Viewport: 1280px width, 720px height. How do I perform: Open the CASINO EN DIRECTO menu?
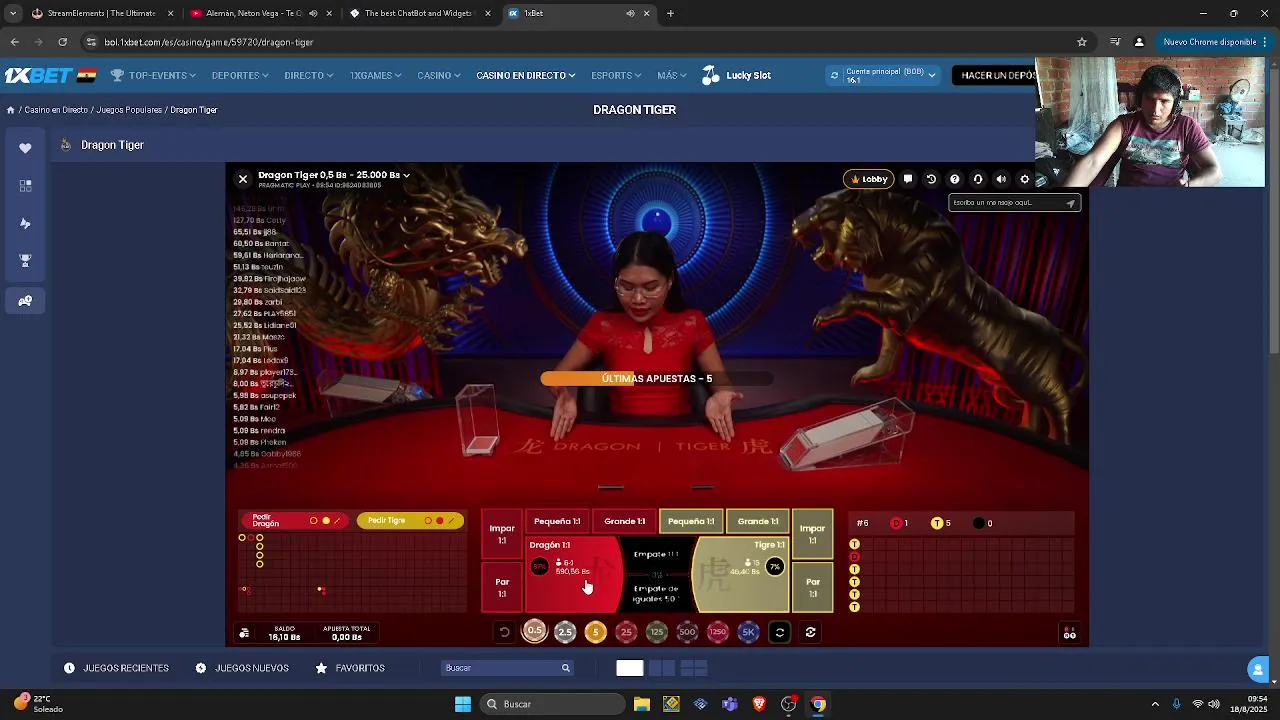coord(526,75)
